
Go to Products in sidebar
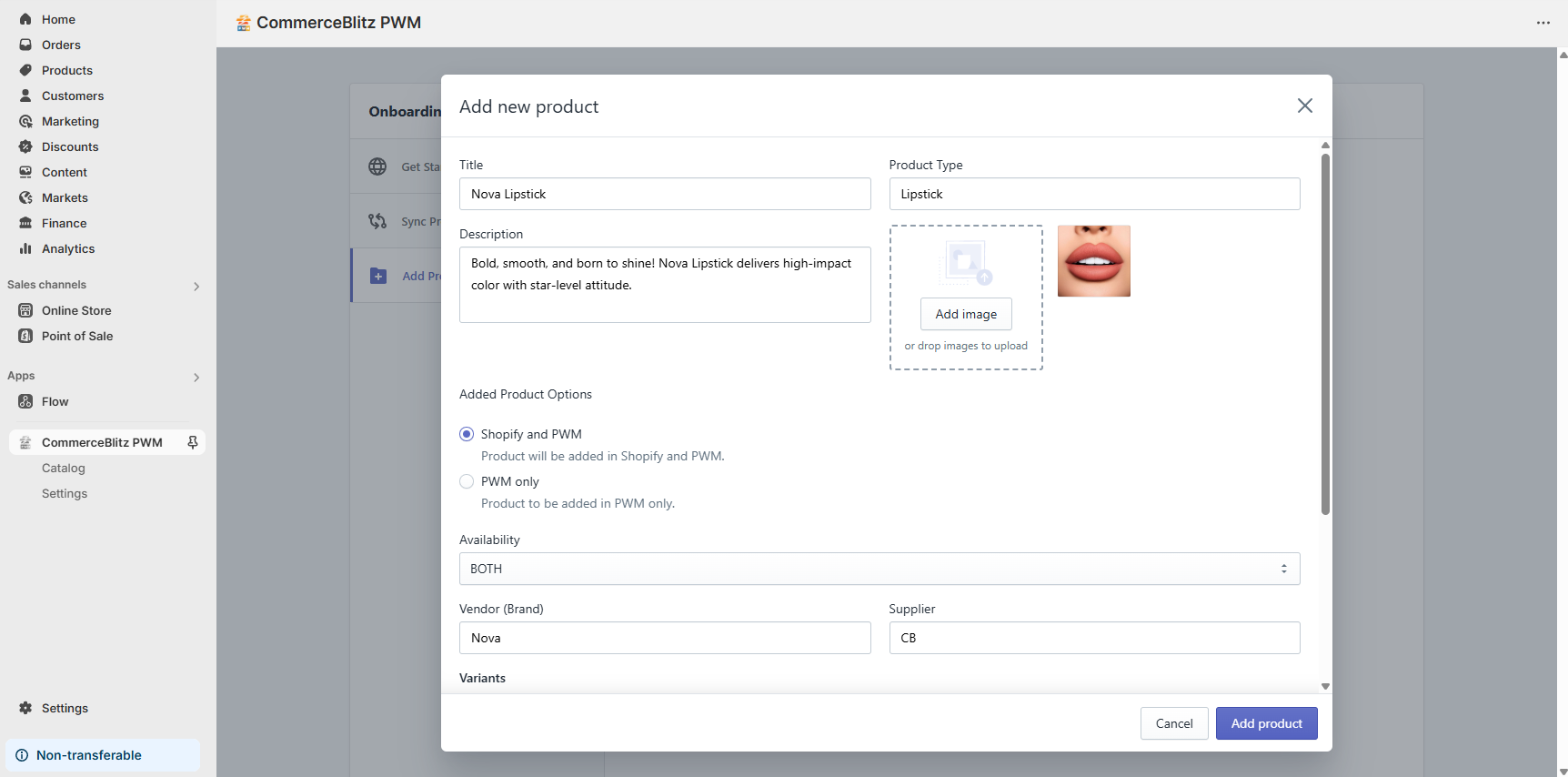[67, 70]
